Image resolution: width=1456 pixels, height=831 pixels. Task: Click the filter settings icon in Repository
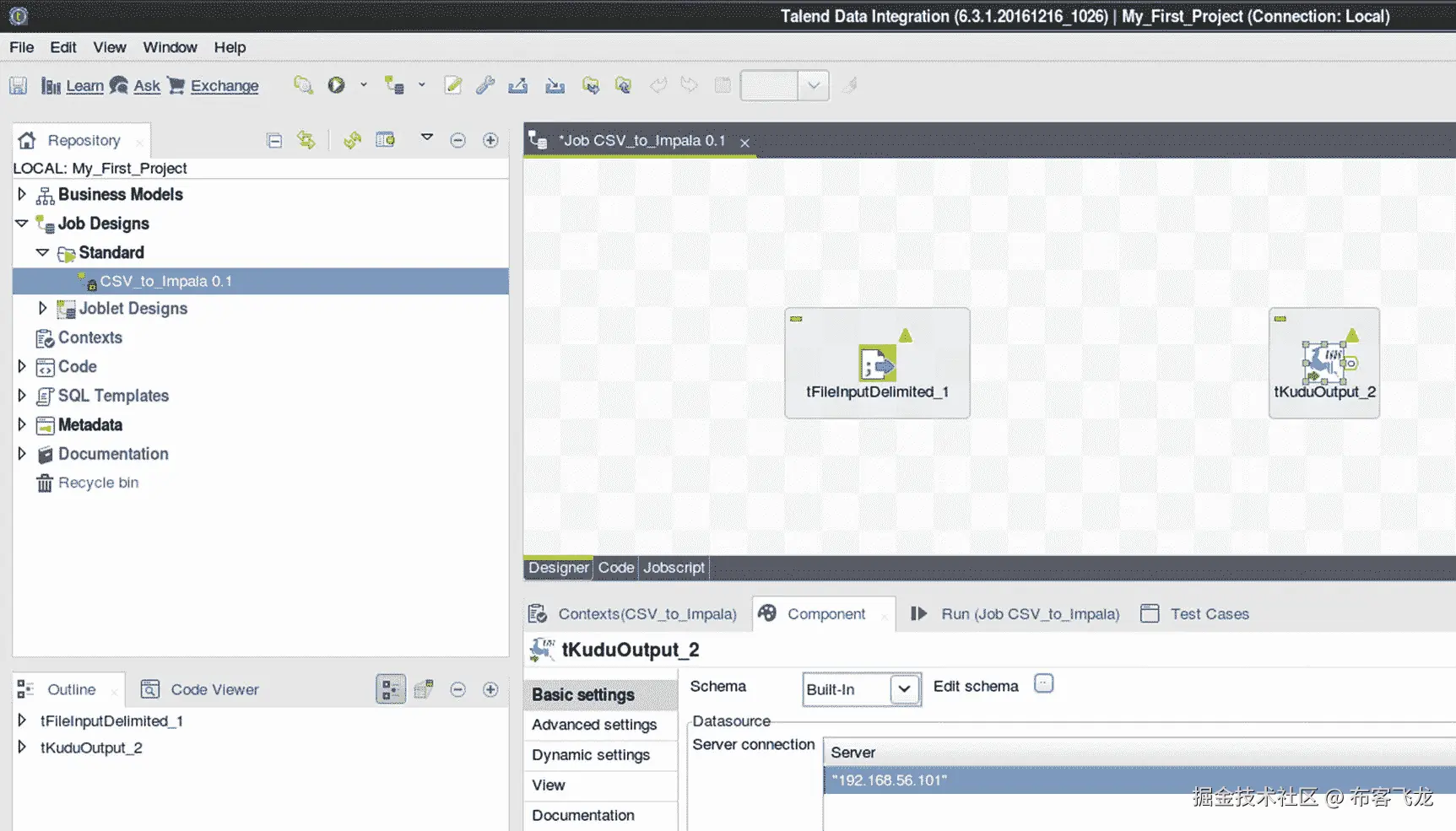coord(386,140)
